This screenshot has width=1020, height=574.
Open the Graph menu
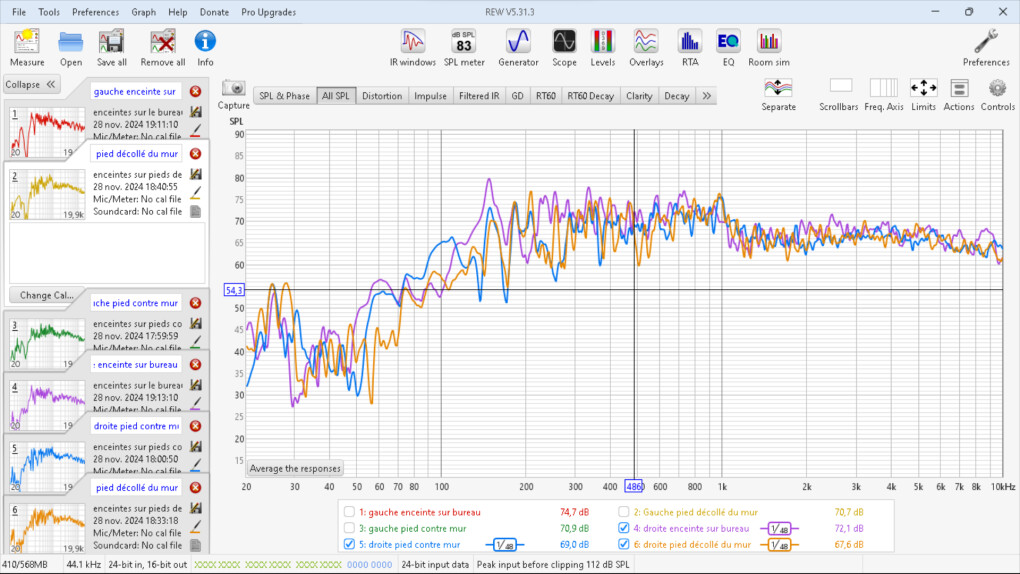tap(143, 12)
